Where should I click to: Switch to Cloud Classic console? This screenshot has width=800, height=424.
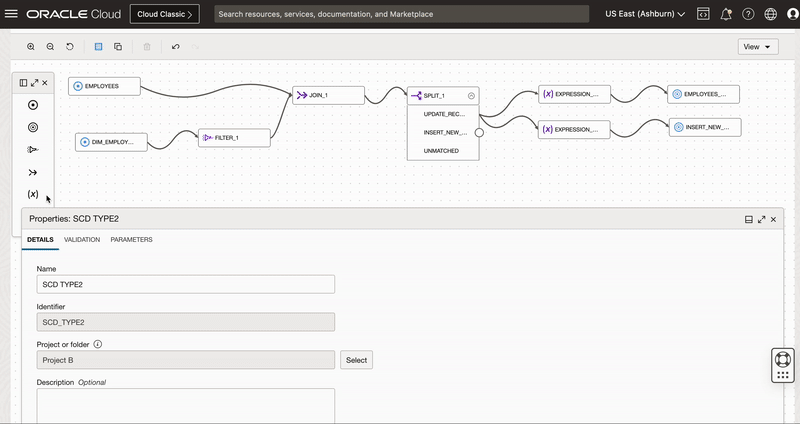point(165,14)
